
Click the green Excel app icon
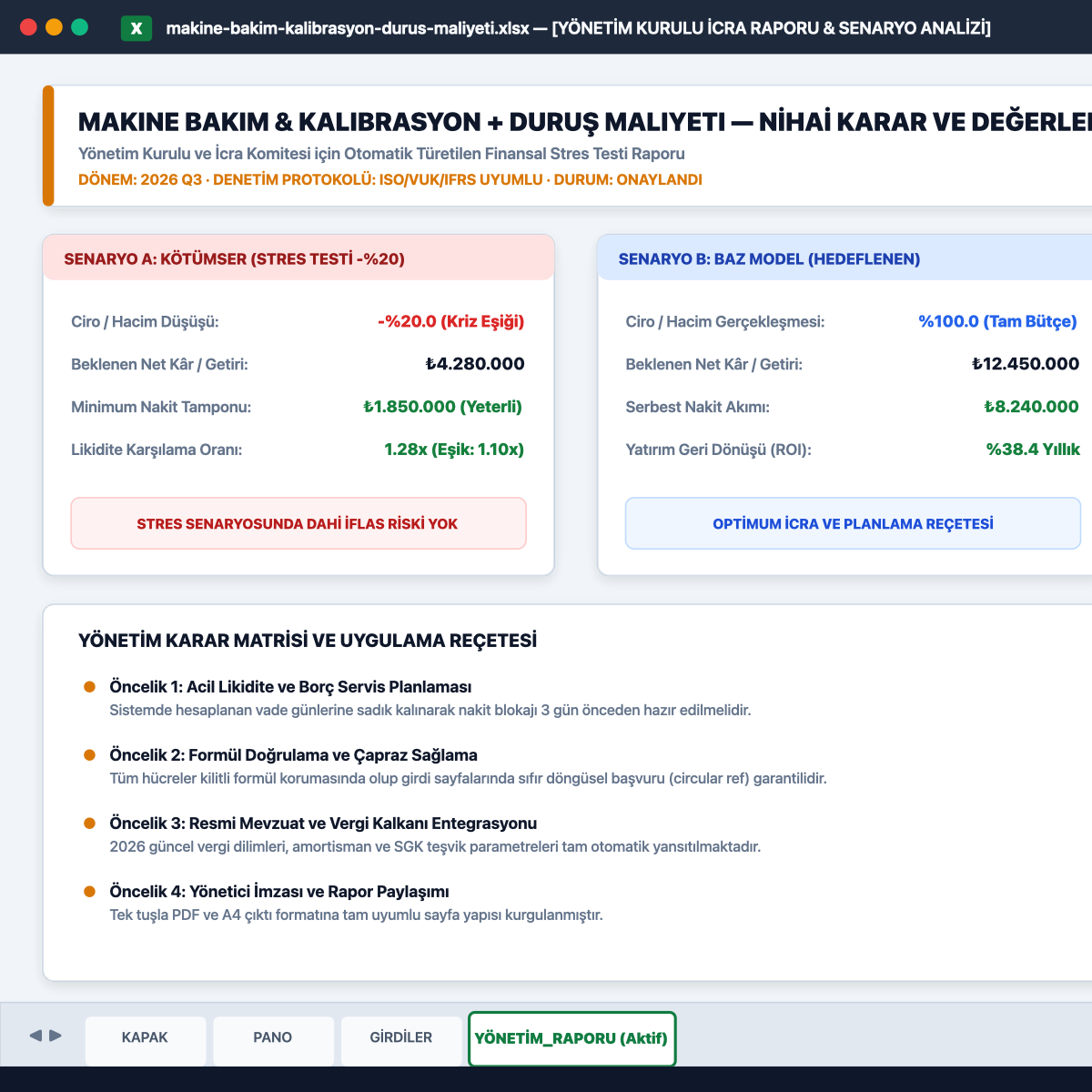[x=136, y=27]
